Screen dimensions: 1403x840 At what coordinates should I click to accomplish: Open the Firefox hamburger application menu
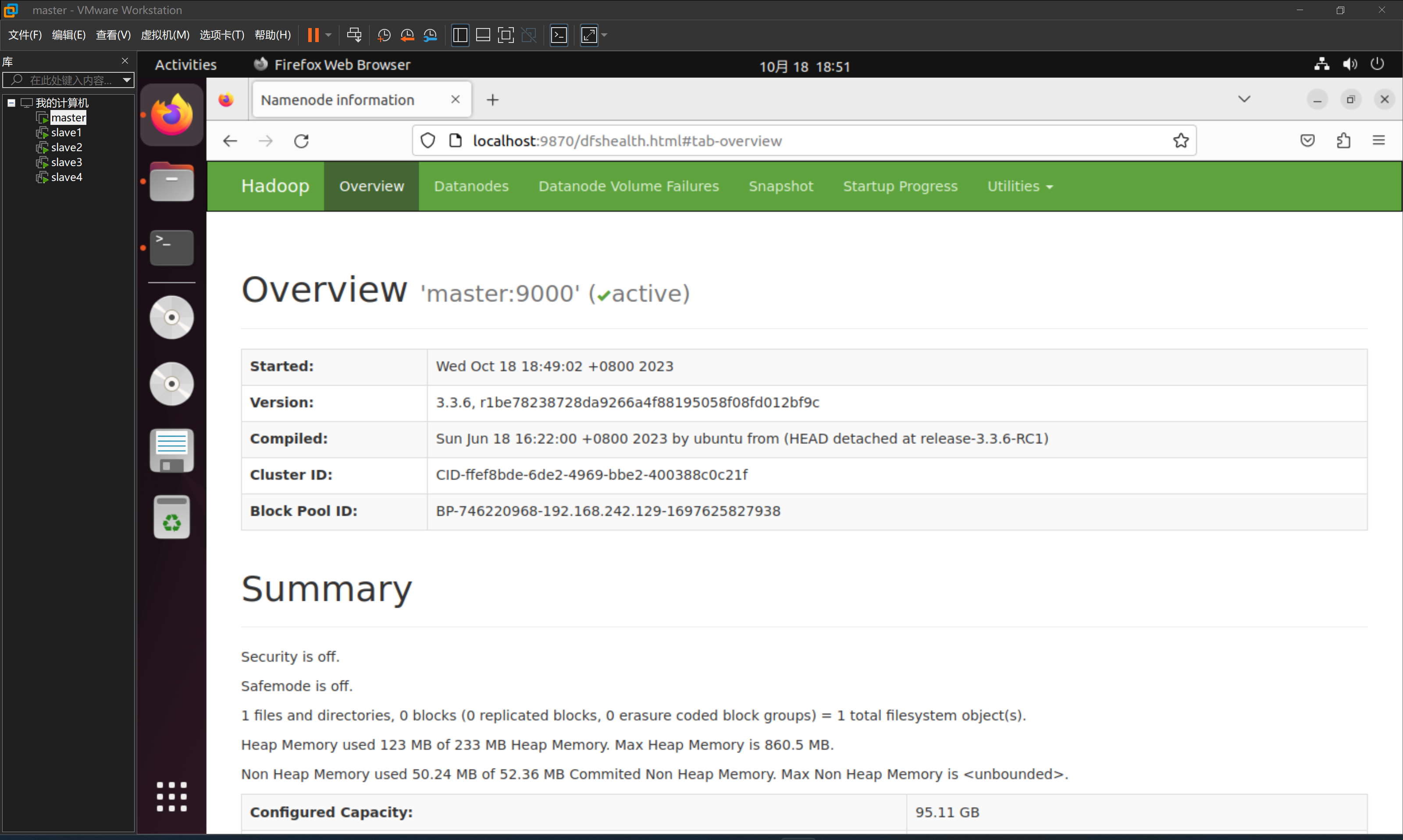pyautogui.click(x=1378, y=140)
